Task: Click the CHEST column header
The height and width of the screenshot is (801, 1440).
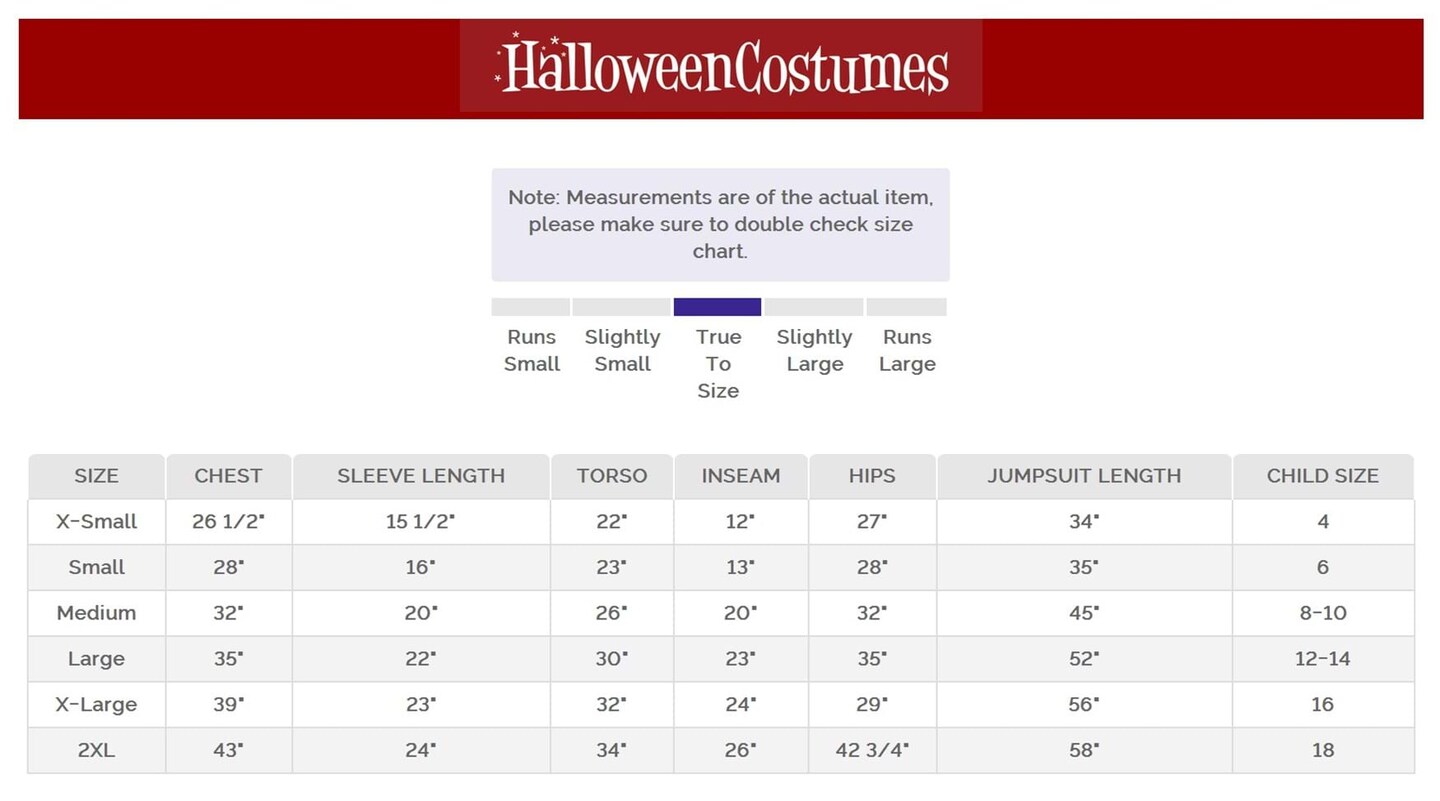Action: click(x=228, y=476)
